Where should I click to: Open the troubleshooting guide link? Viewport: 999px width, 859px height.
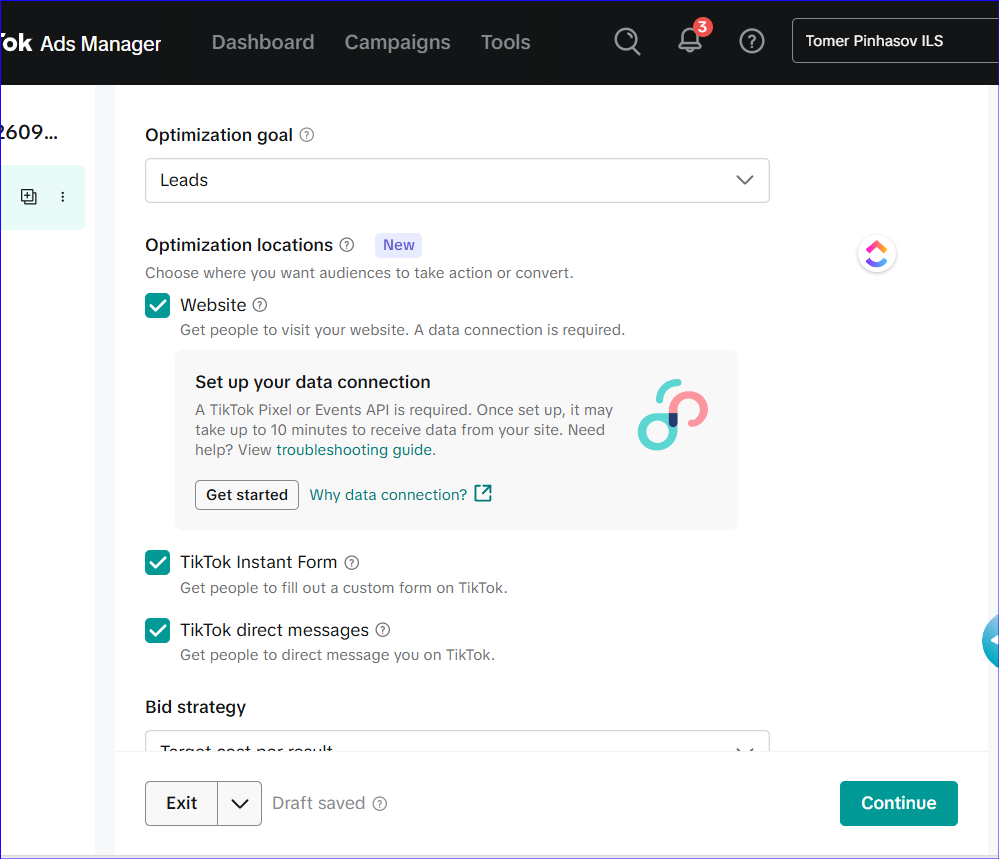(x=354, y=450)
